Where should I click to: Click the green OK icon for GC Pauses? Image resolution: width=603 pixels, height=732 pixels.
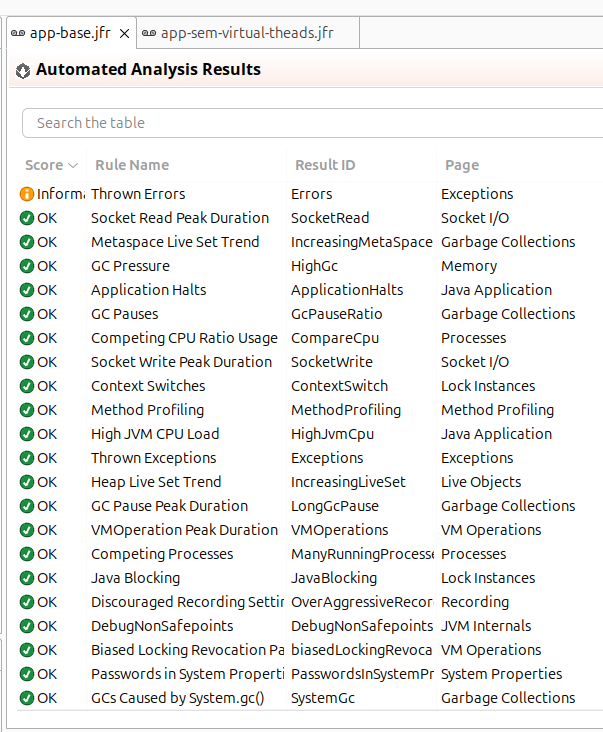click(27, 314)
